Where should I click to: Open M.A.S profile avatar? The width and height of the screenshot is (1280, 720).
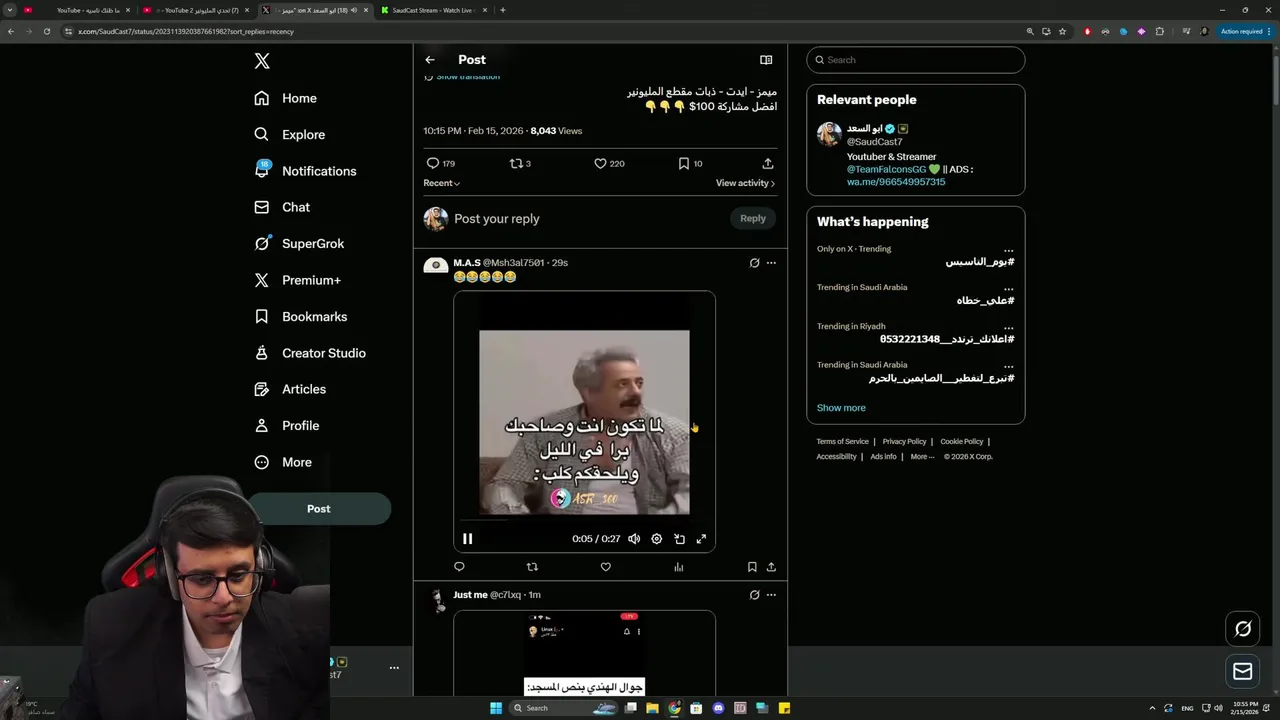[x=435, y=265]
